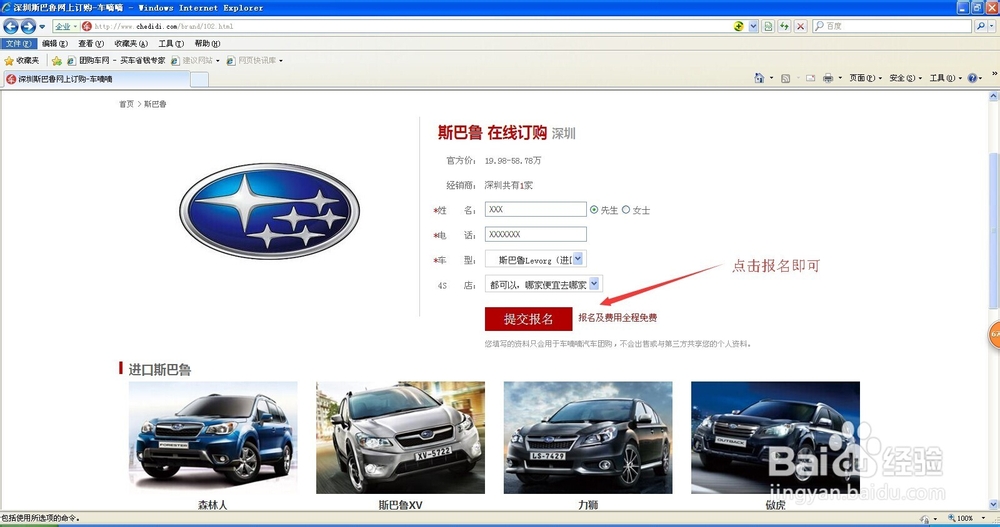The height and width of the screenshot is (527, 1000).
Task: Open the recent pages dropdown beside Forward
Action: [x=42, y=27]
